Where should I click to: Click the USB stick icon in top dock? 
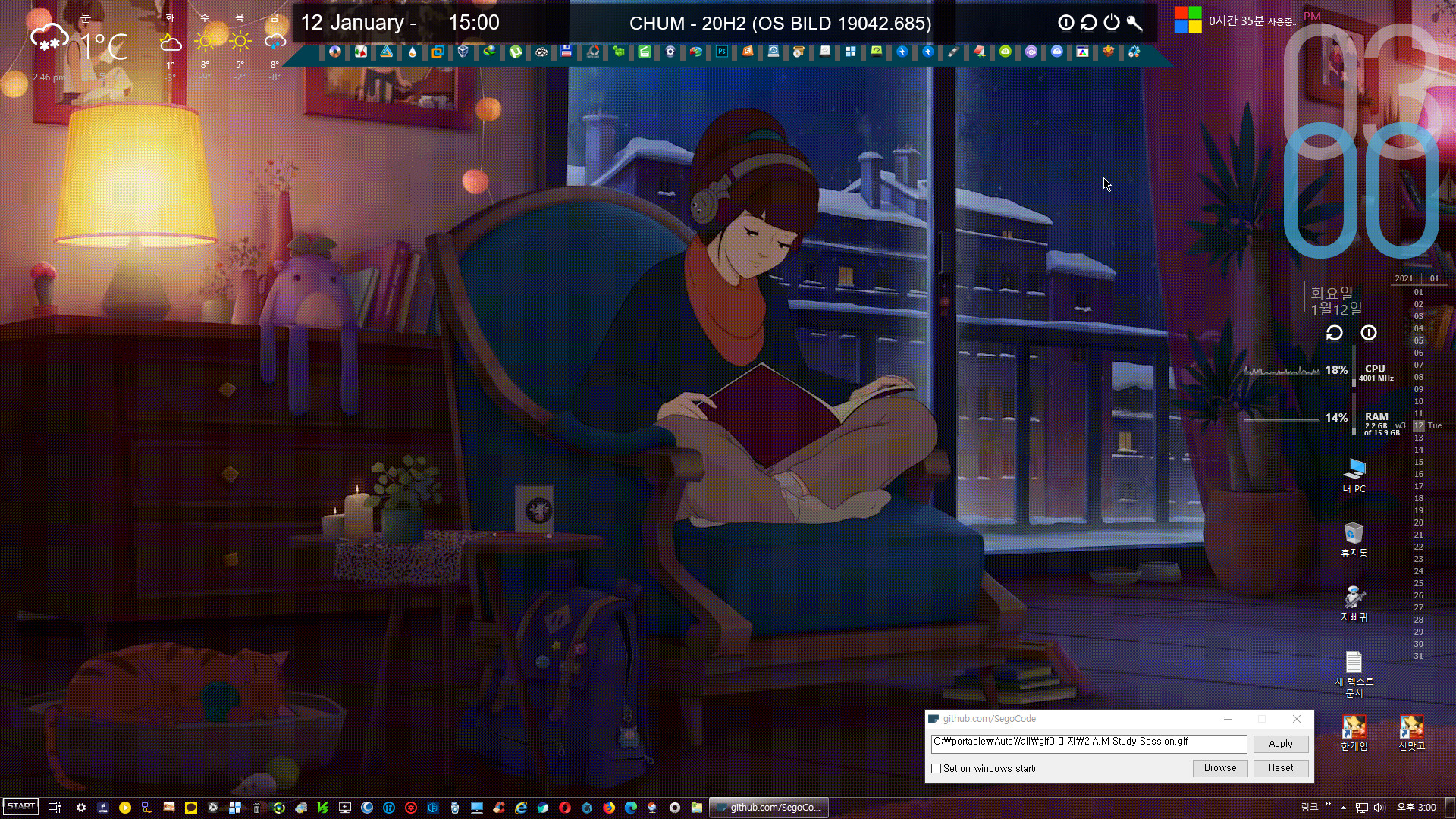coord(953,52)
